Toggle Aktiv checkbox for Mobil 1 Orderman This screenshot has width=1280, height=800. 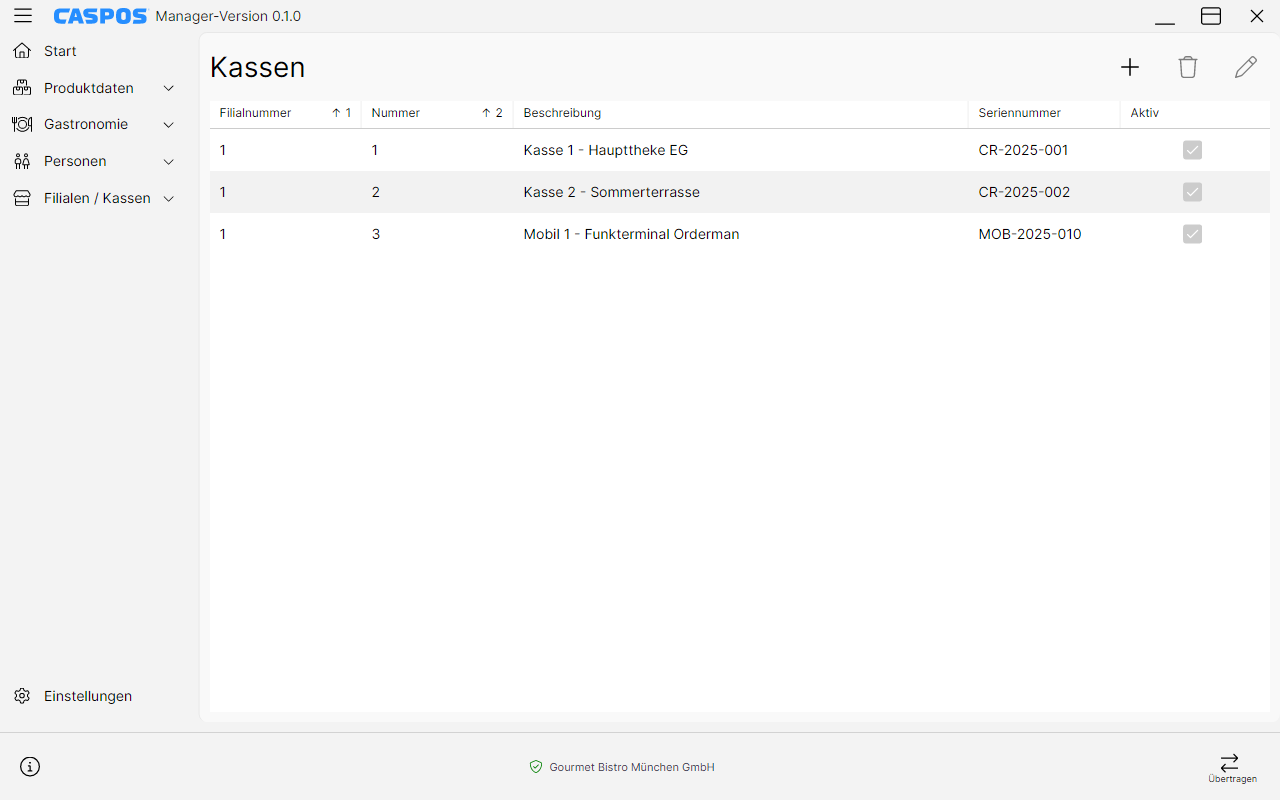(1192, 234)
